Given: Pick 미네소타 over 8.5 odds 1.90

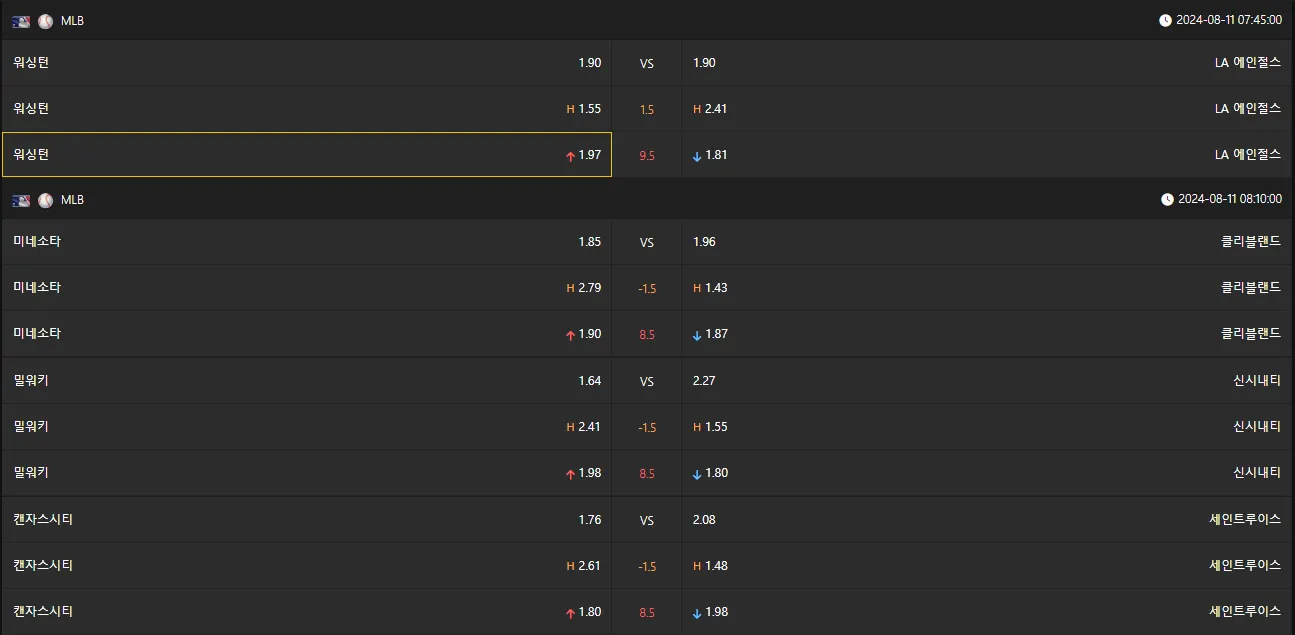Looking at the screenshot, I should point(307,334).
